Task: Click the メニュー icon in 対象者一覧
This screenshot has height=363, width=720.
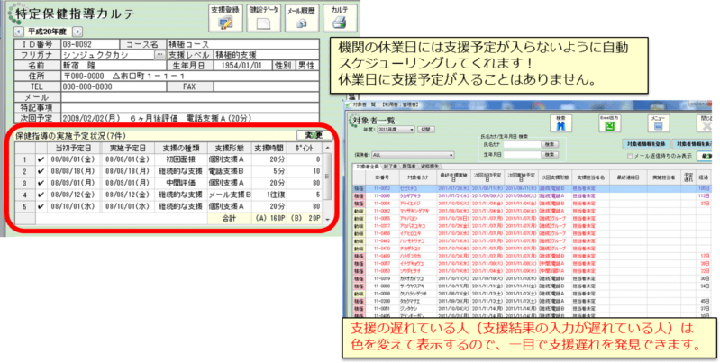Action: click(658, 123)
